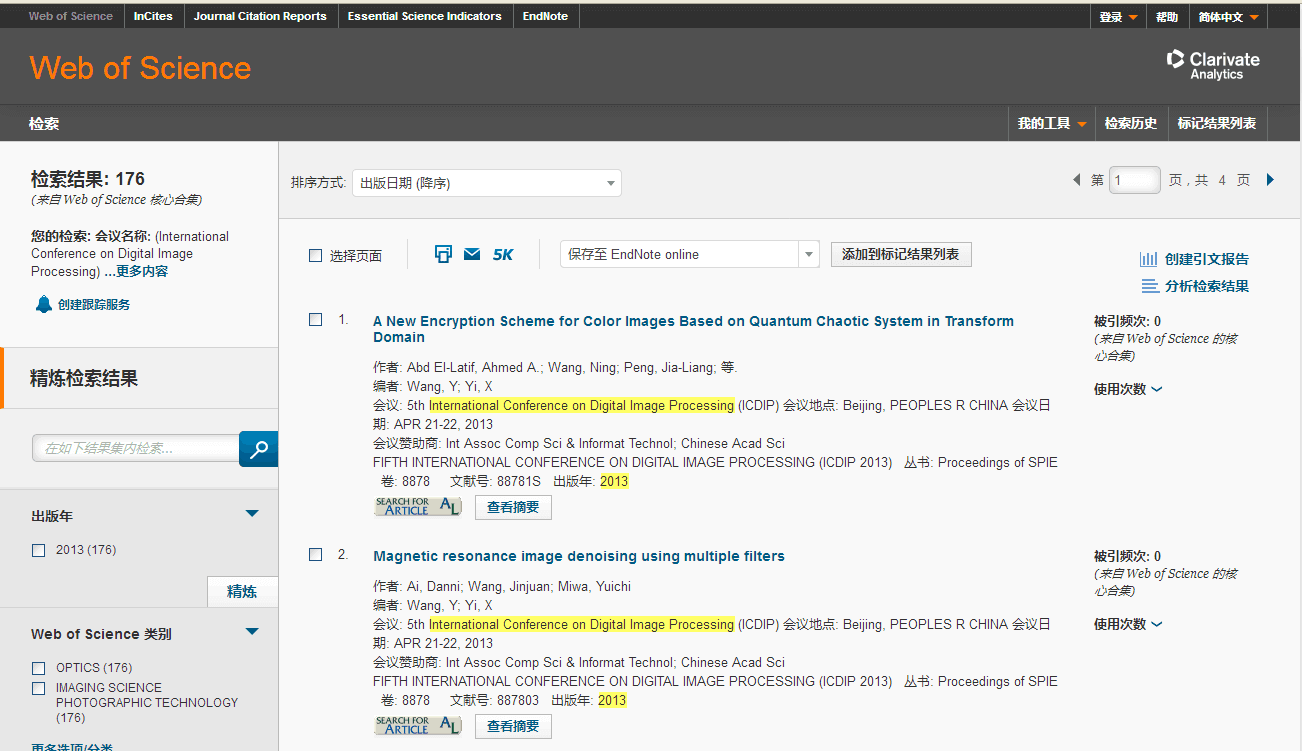Image resolution: width=1302 pixels, height=751 pixels.
Task: Check the OPTICS (176) category filter
Action: (39, 668)
